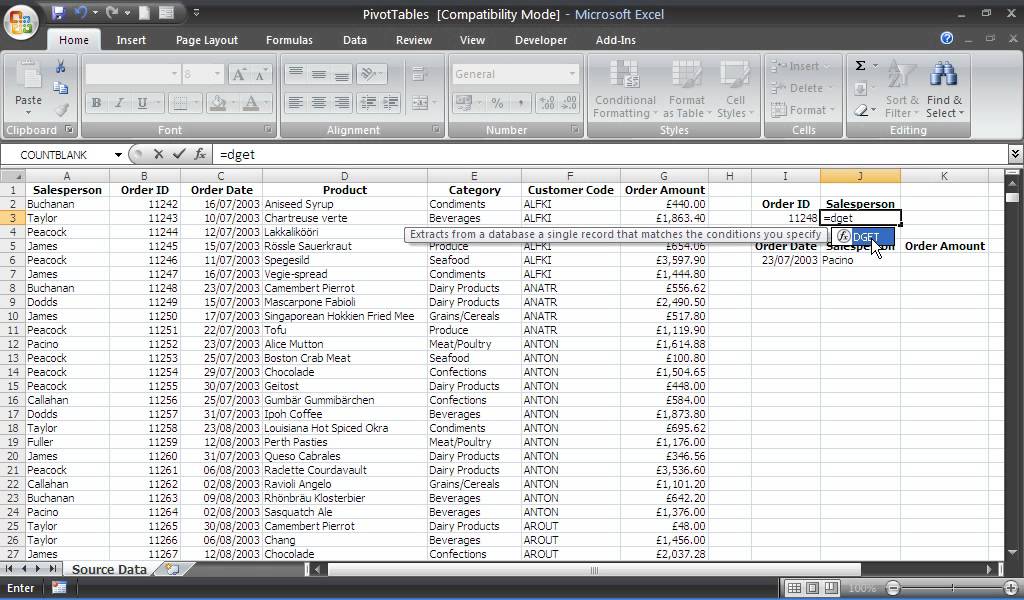Click the Select All corner button
The image size is (1024, 600).
pos(12,176)
